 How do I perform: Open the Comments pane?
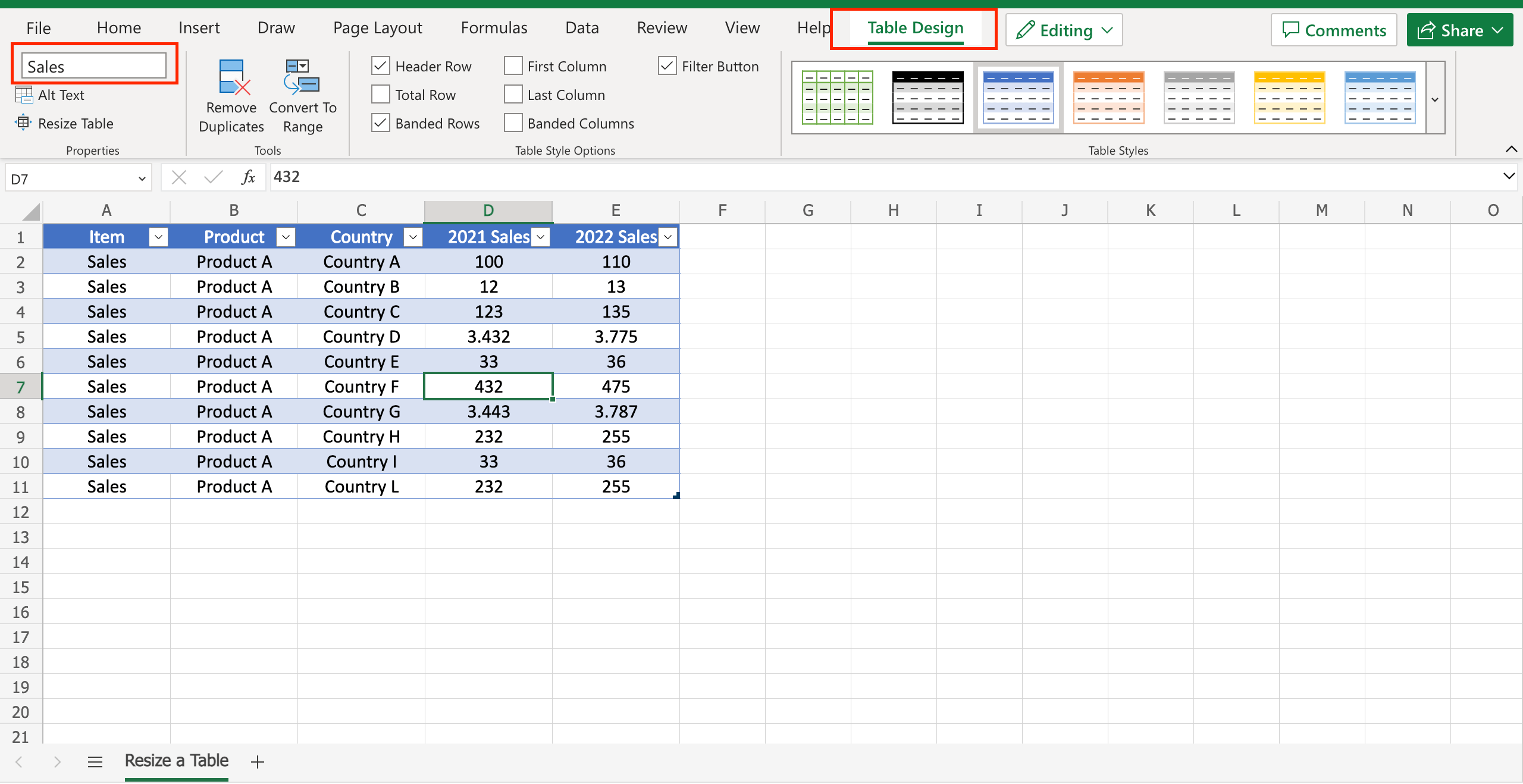point(1334,29)
